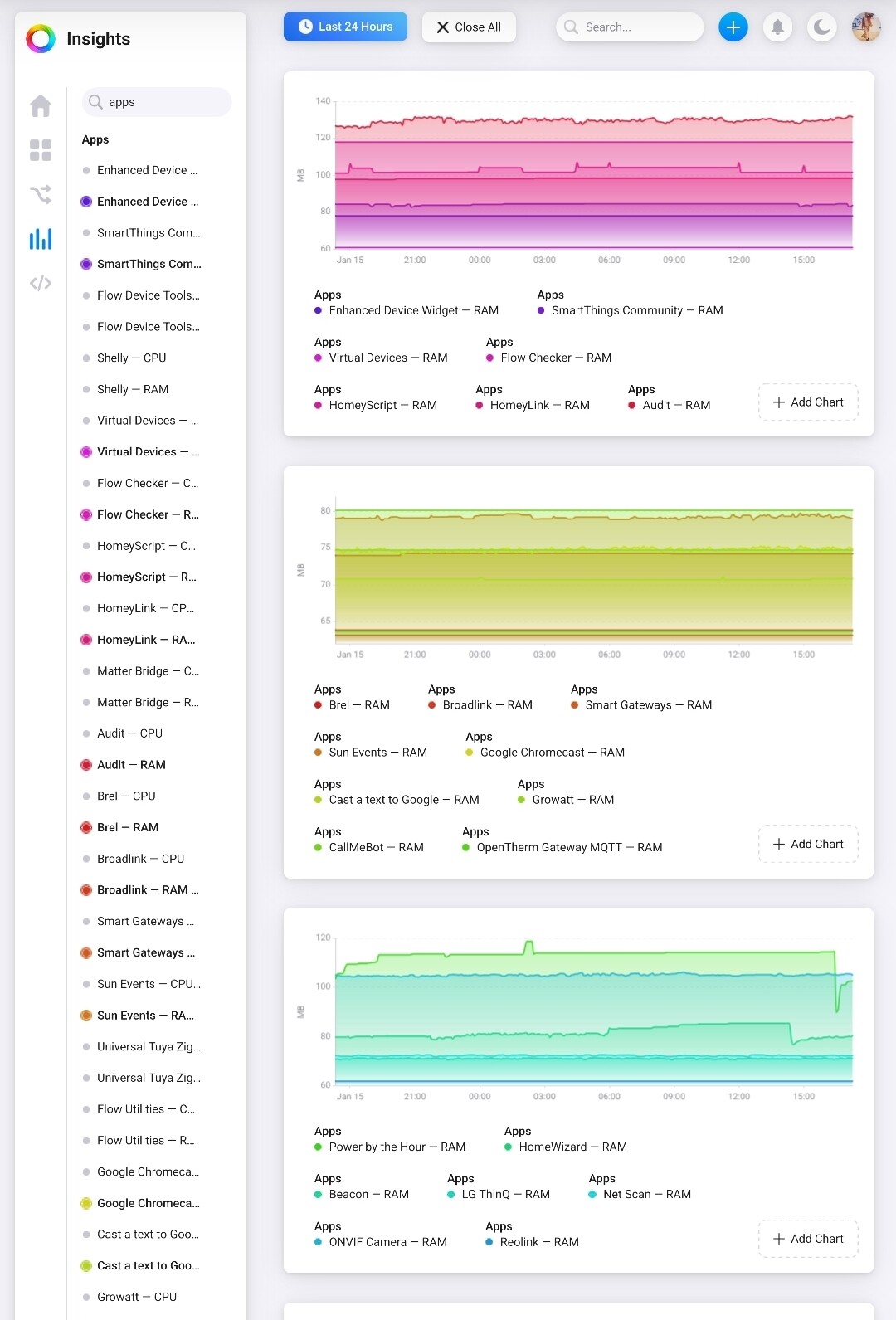The height and width of the screenshot is (1320, 896).
Task: Click OpenTherm Gateway MQTT — RAM legend
Action: (562, 847)
